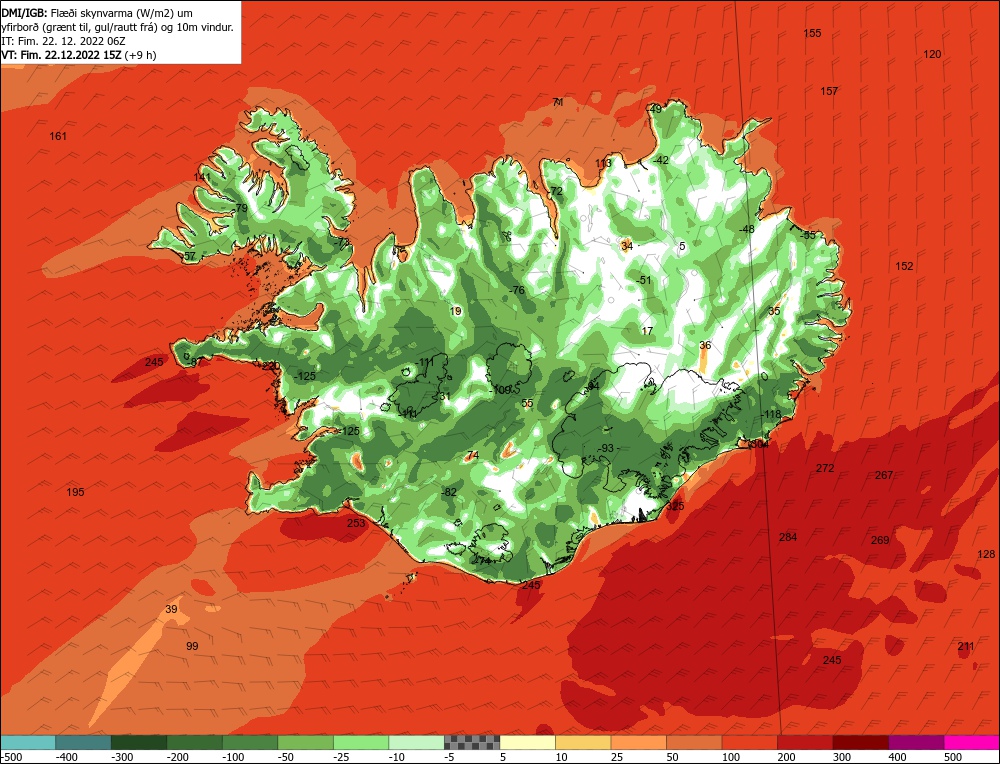Select the light green swatch between -25 and -10

360,742
